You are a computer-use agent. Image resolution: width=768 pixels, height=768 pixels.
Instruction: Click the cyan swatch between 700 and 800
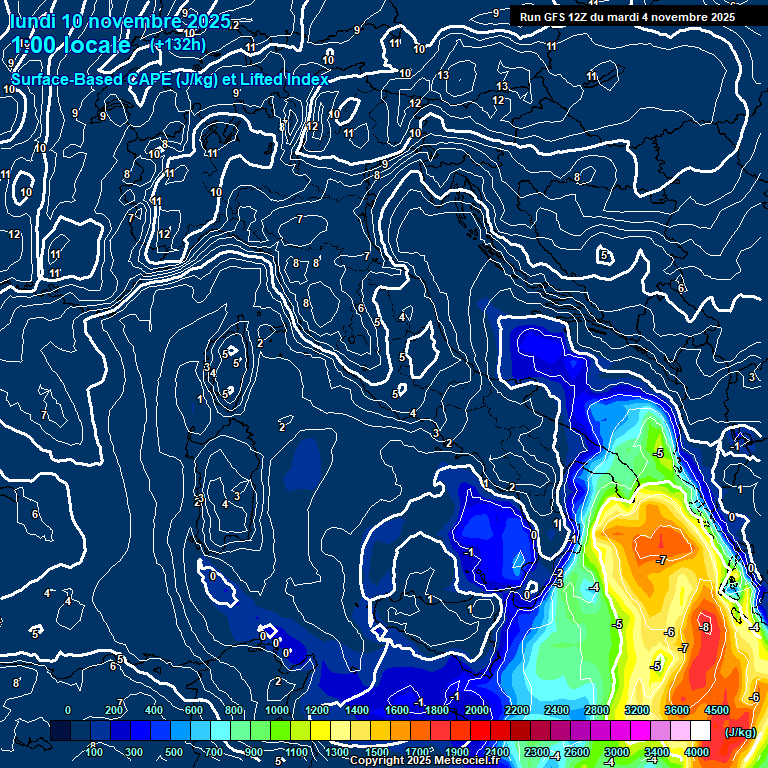(x=220, y=730)
